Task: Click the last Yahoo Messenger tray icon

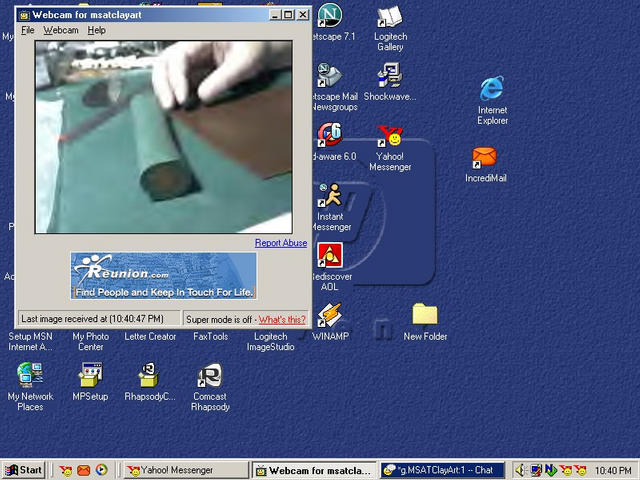Action: click(580, 471)
